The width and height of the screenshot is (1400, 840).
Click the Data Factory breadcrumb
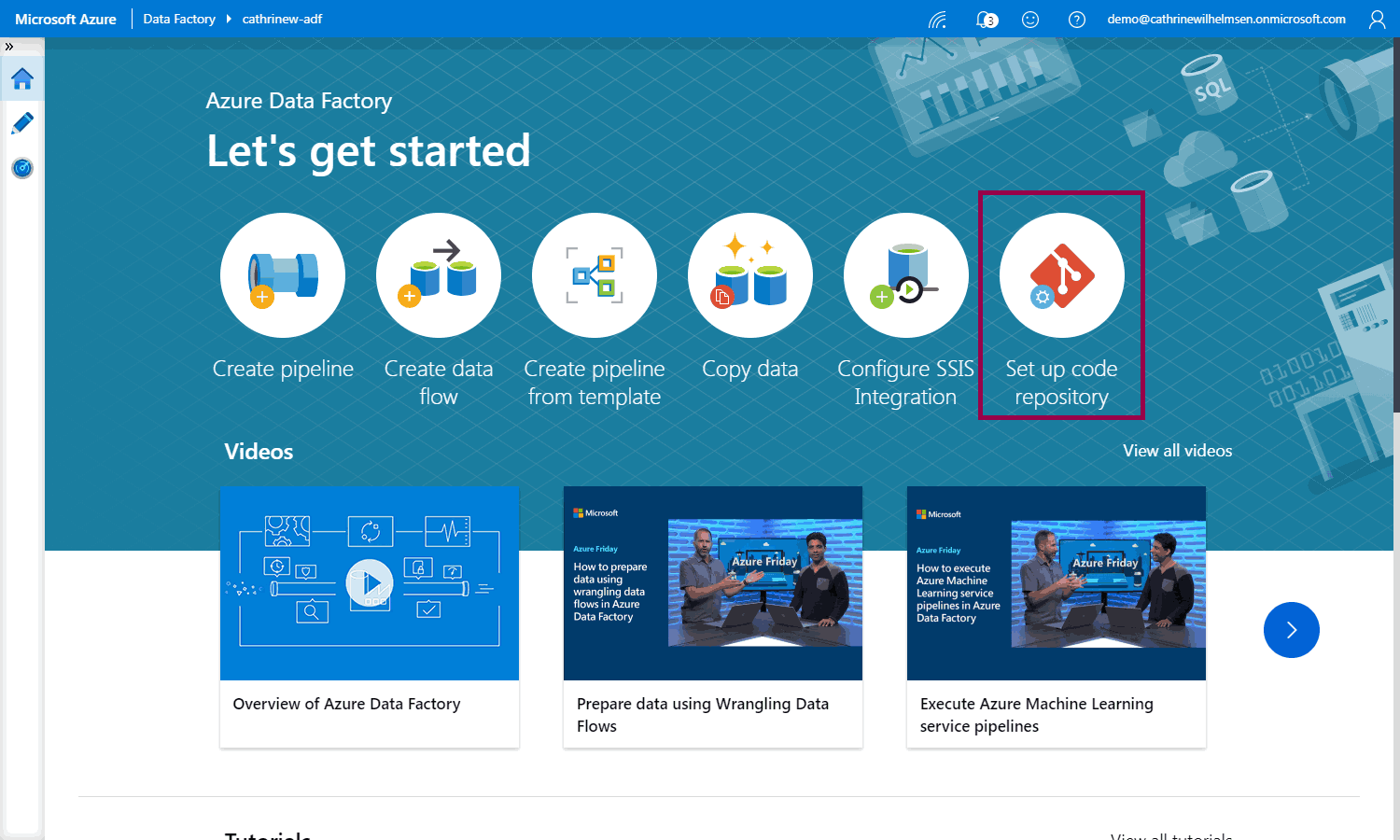[179, 20]
